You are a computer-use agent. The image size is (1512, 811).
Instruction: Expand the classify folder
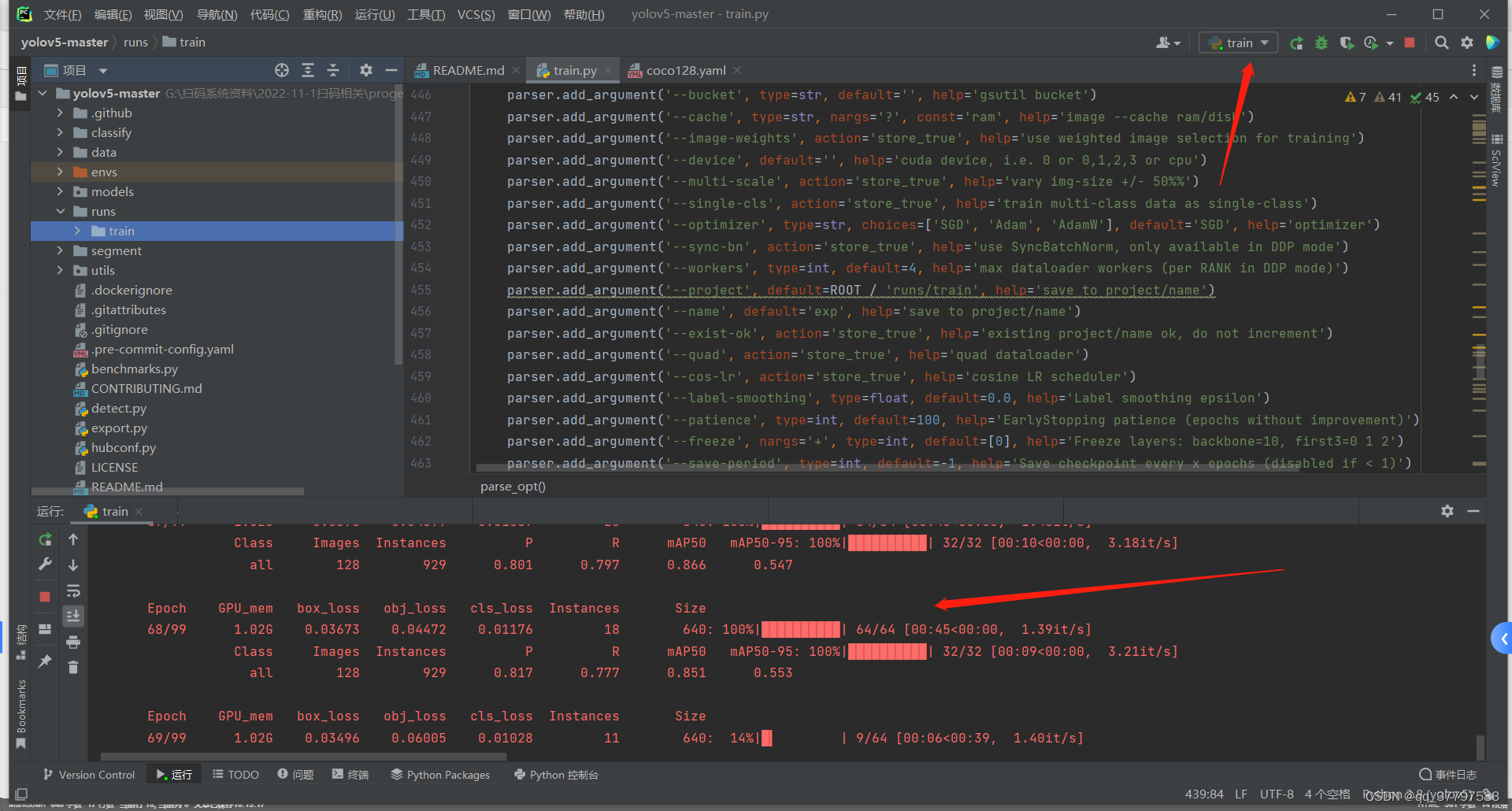(60, 132)
